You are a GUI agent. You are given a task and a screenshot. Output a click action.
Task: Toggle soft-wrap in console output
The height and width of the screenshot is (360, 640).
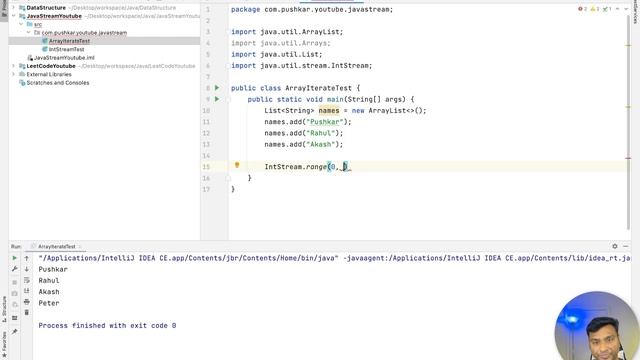pyautogui.click(x=27, y=280)
